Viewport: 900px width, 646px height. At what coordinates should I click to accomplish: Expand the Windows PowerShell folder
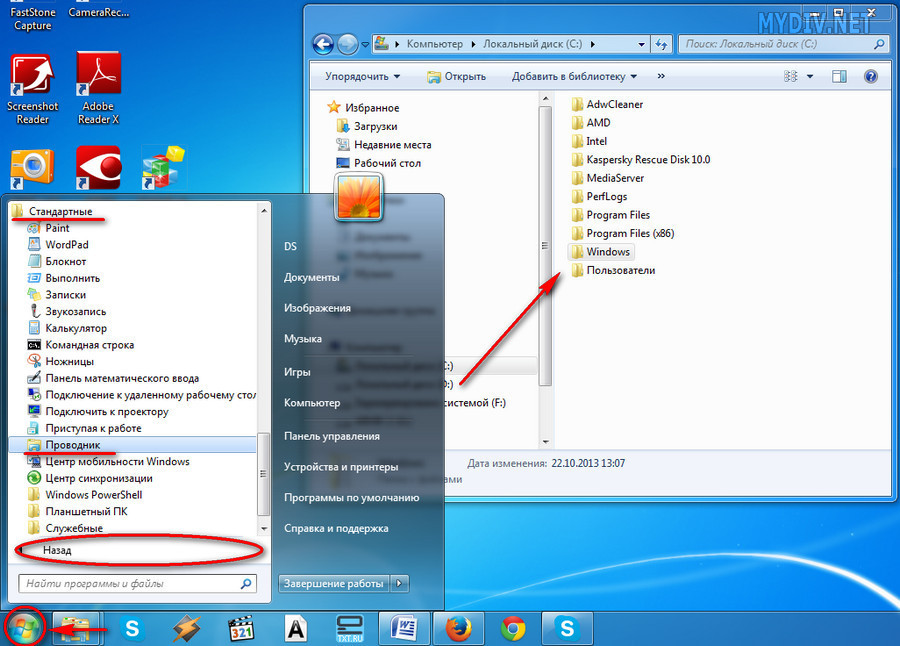click(x=85, y=494)
